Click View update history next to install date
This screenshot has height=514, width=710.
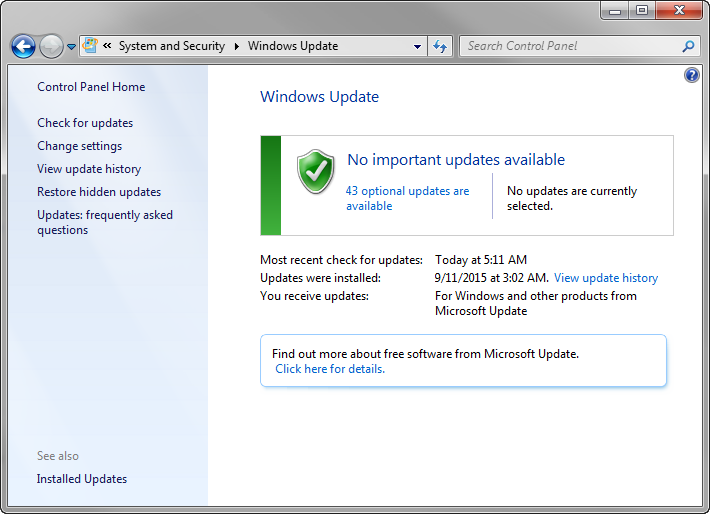tap(606, 278)
